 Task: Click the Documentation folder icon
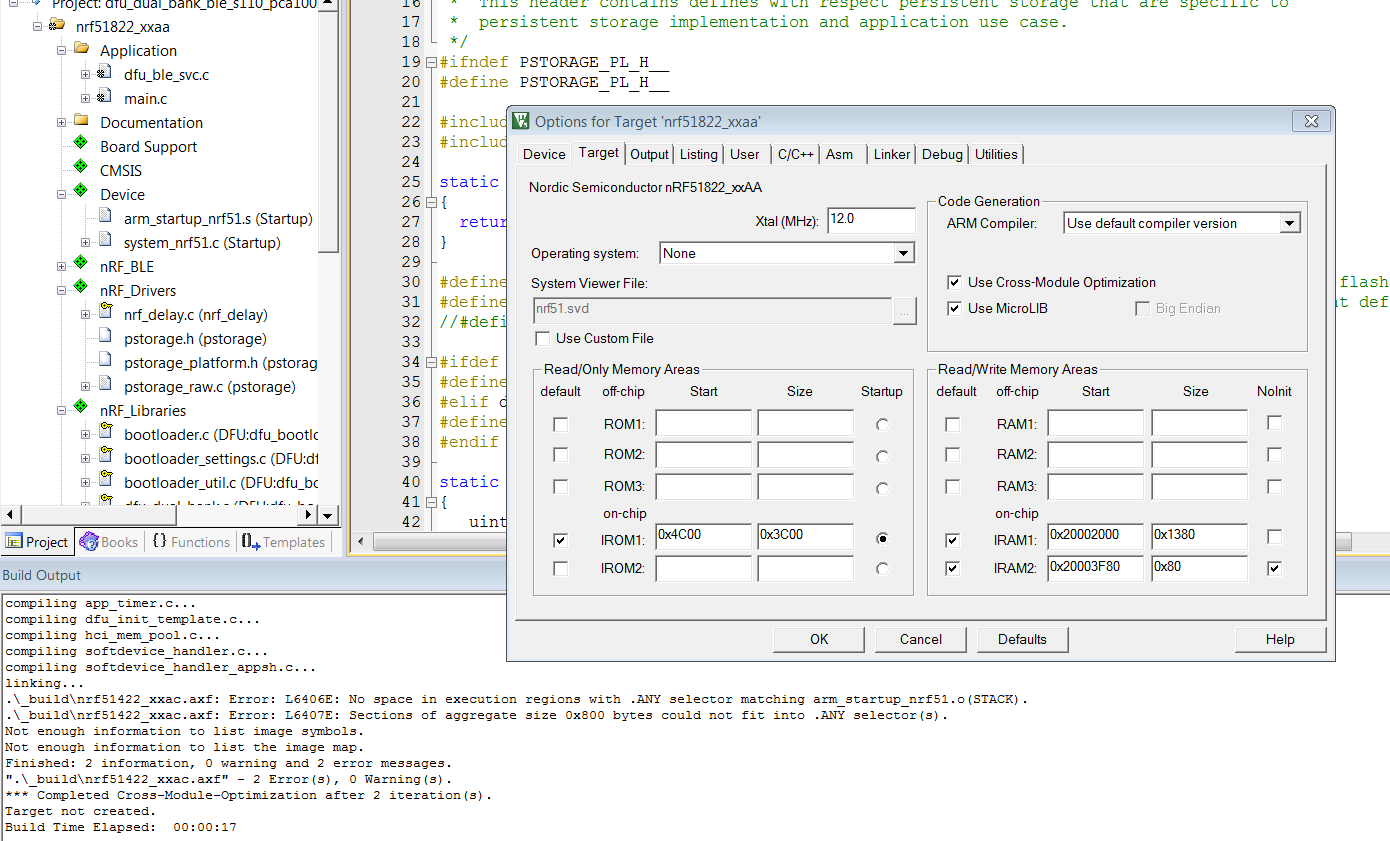pyautogui.click(x=81, y=122)
